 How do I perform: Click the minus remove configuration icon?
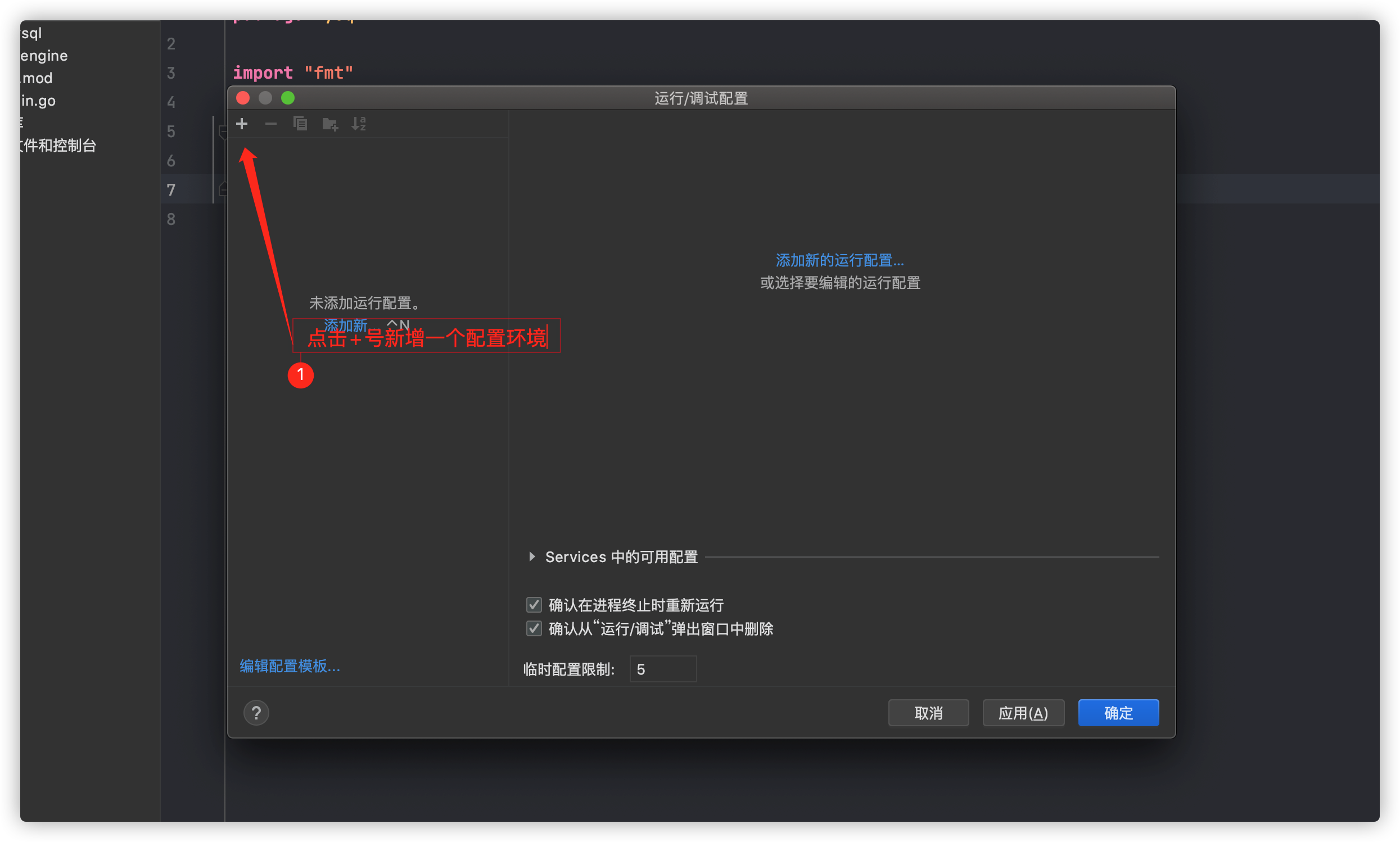(270, 124)
